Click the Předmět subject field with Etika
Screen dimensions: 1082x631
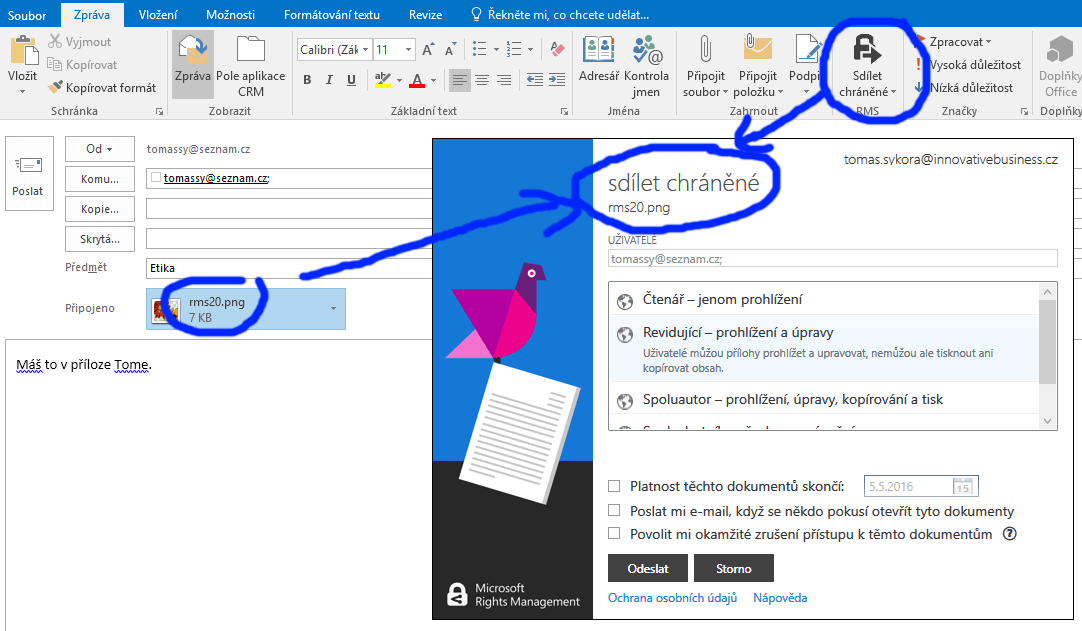pos(290,269)
